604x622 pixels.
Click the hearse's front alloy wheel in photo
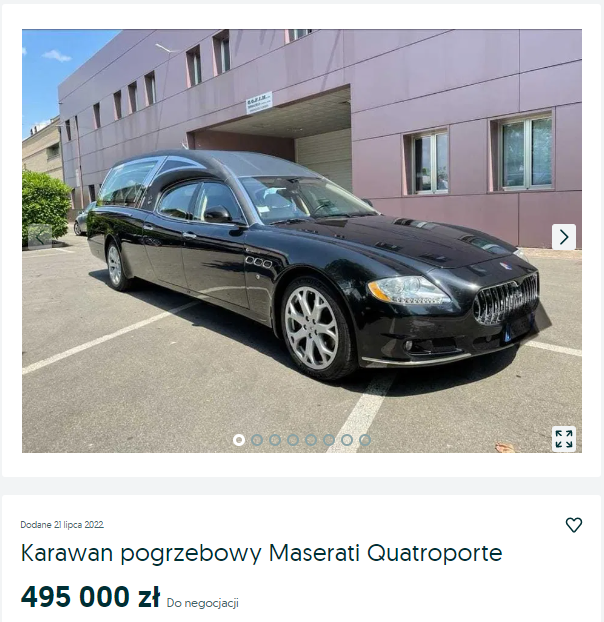tap(312, 328)
